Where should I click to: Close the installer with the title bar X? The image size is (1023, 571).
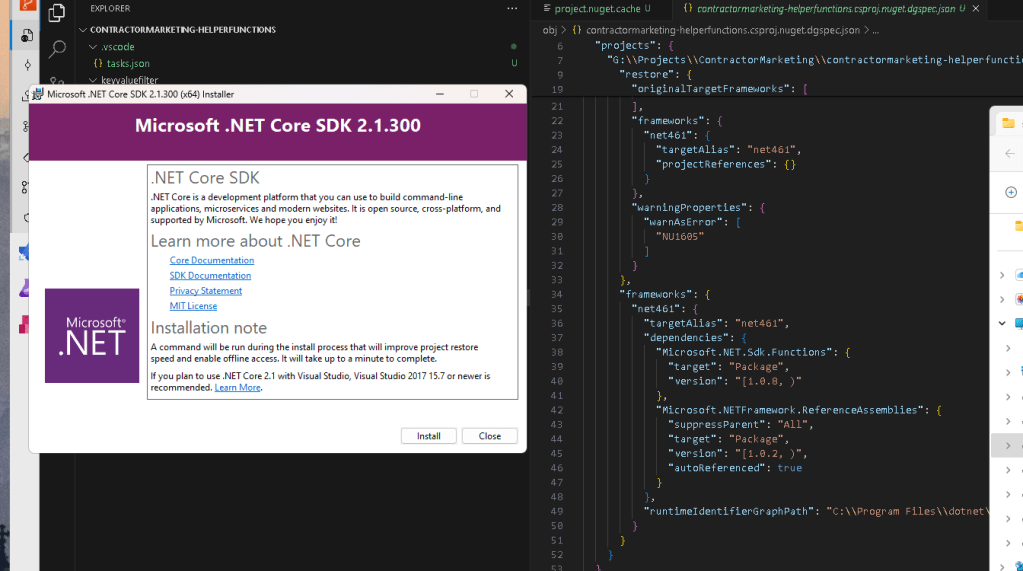(509, 94)
